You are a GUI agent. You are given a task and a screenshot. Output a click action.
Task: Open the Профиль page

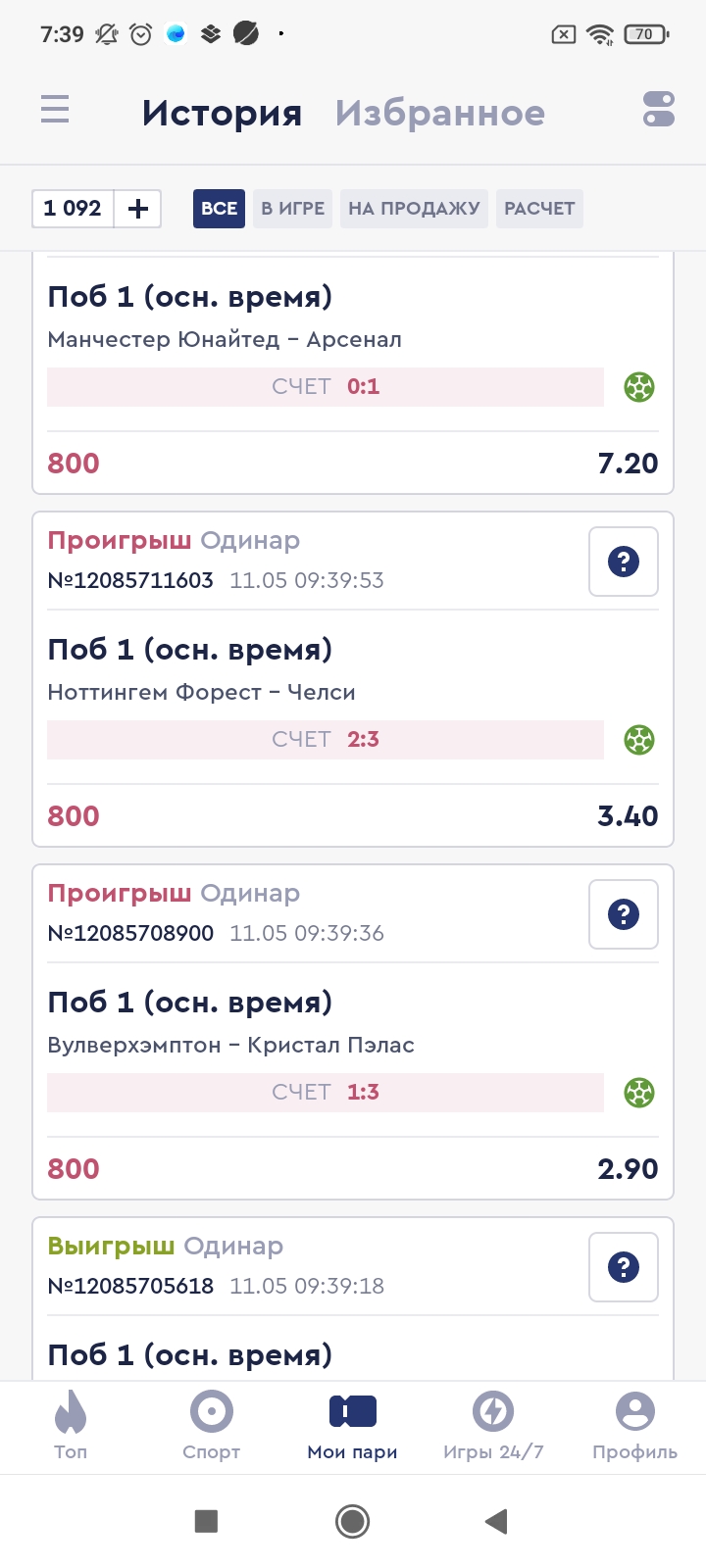coord(634,1426)
